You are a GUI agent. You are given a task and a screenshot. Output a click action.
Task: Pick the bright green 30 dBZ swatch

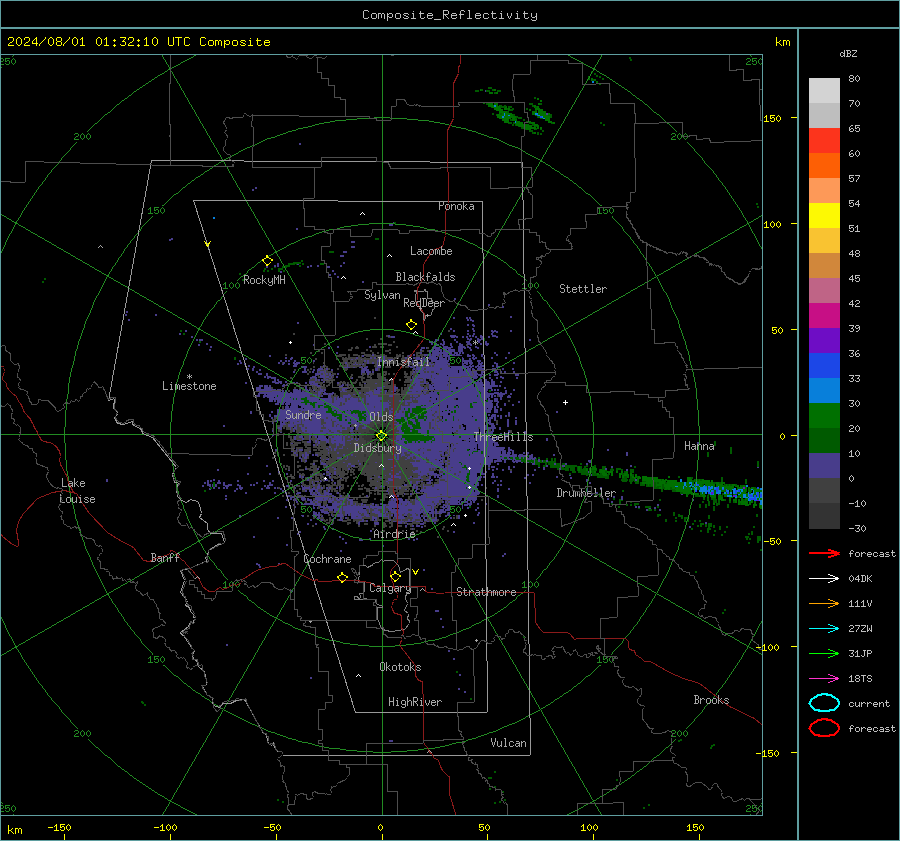[824, 416]
